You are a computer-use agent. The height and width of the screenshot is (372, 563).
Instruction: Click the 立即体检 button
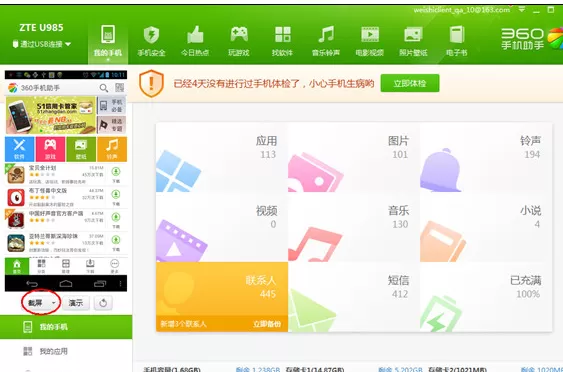pyautogui.click(x=410, y=83)
